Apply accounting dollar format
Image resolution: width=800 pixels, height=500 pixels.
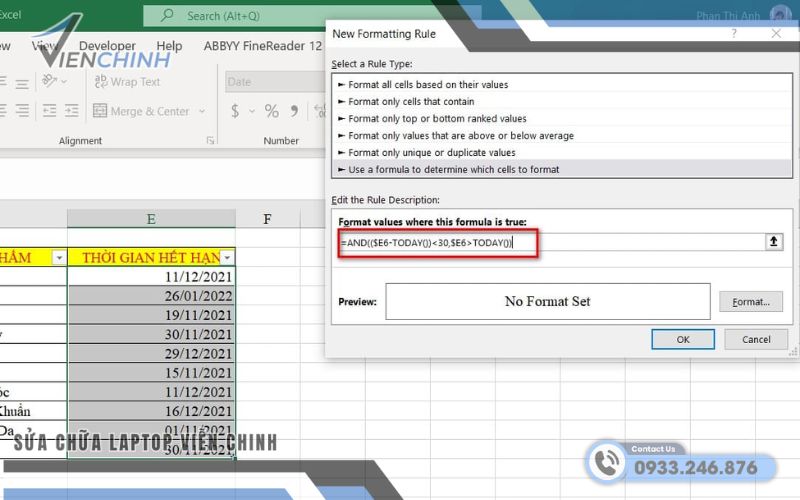click(x=235, y=111)
